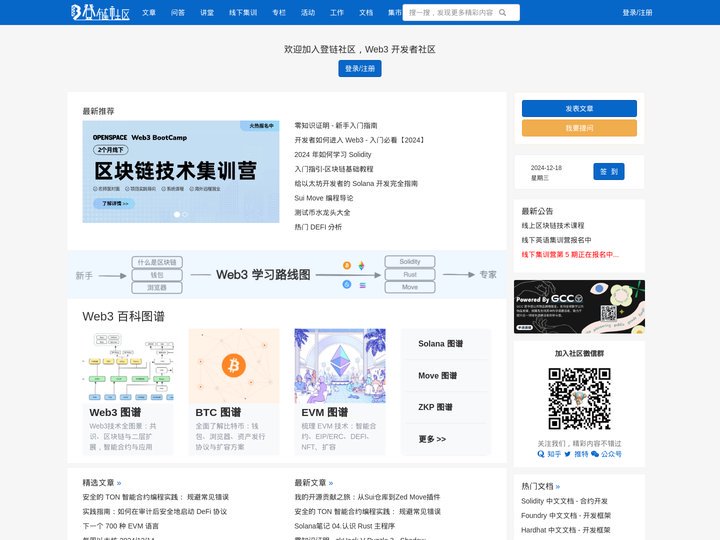
Task: Click the Solana stripes icon in the roadmap banner
Action: [362, 285]
